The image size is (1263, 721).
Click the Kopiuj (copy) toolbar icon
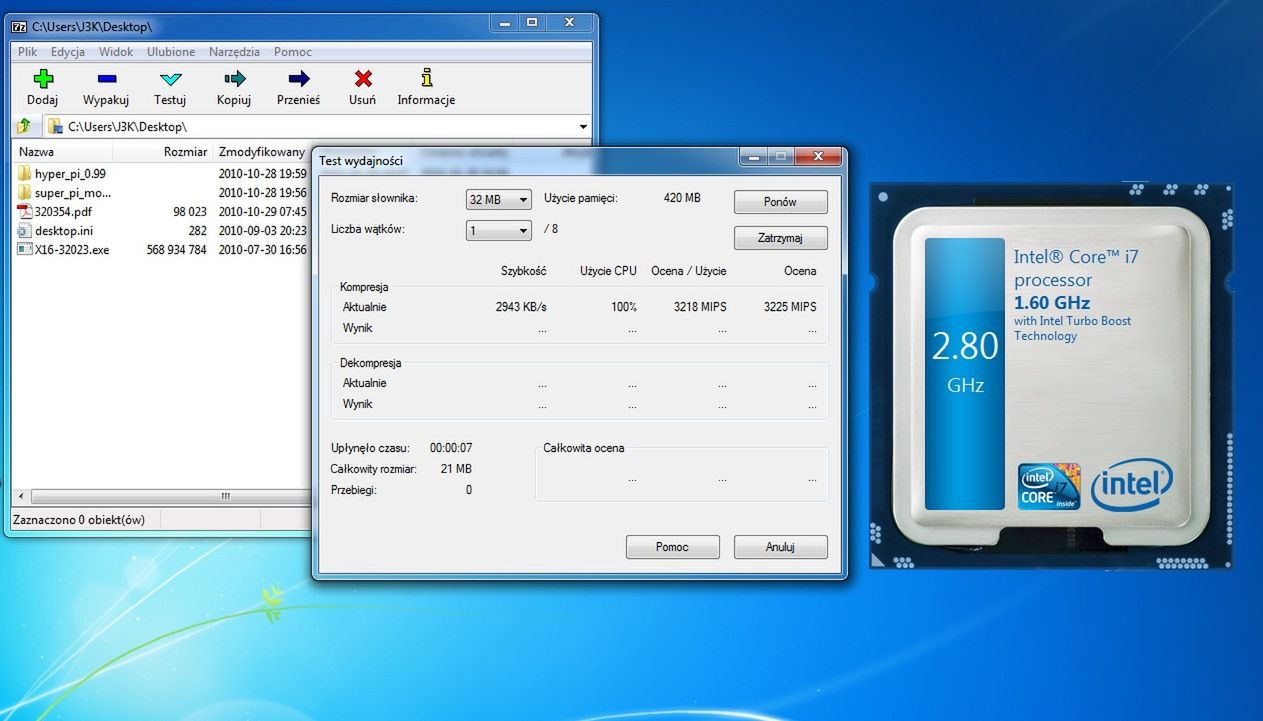[x=234, y=78]
